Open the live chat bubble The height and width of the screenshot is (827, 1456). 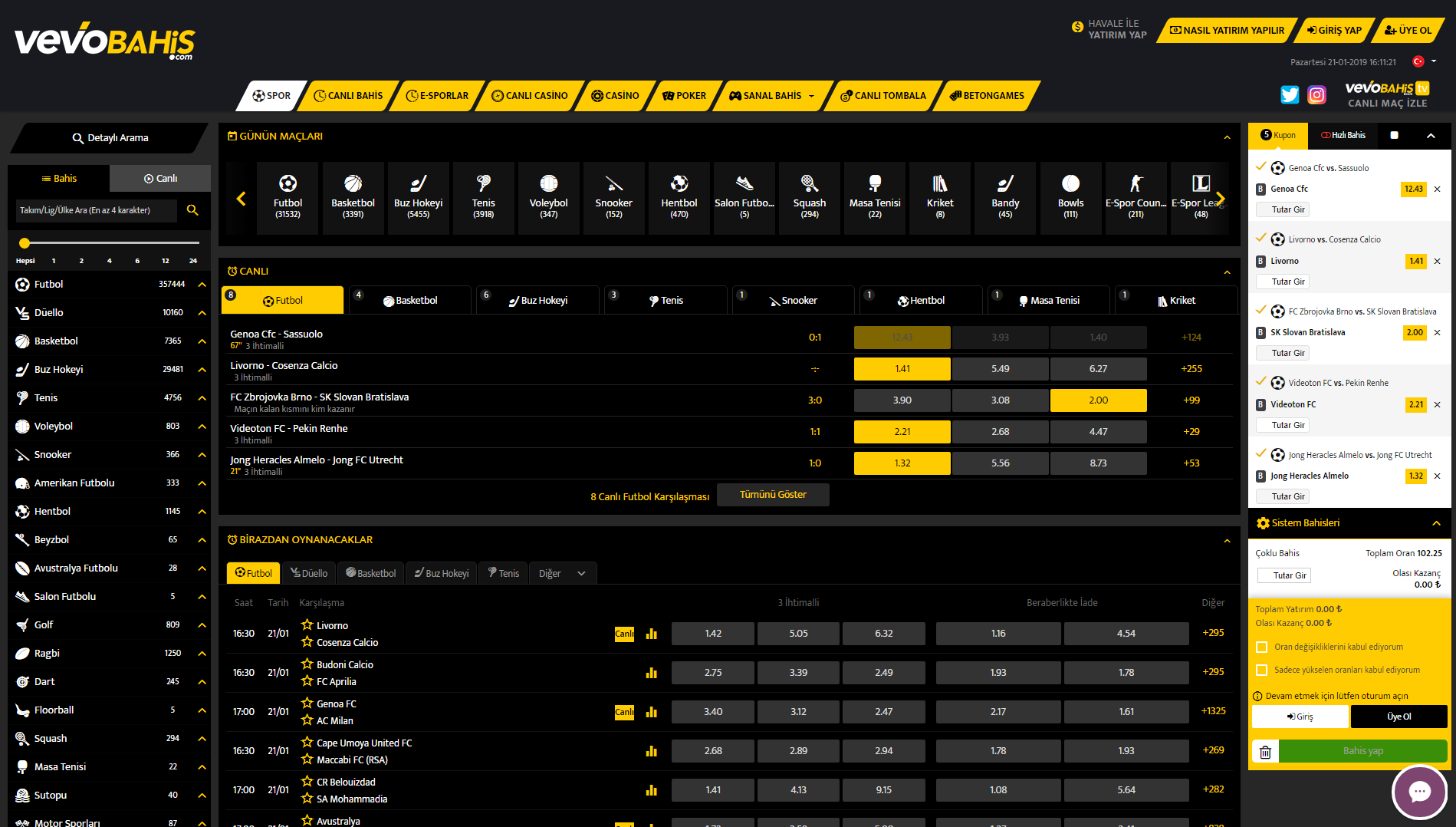(1419, 792)
